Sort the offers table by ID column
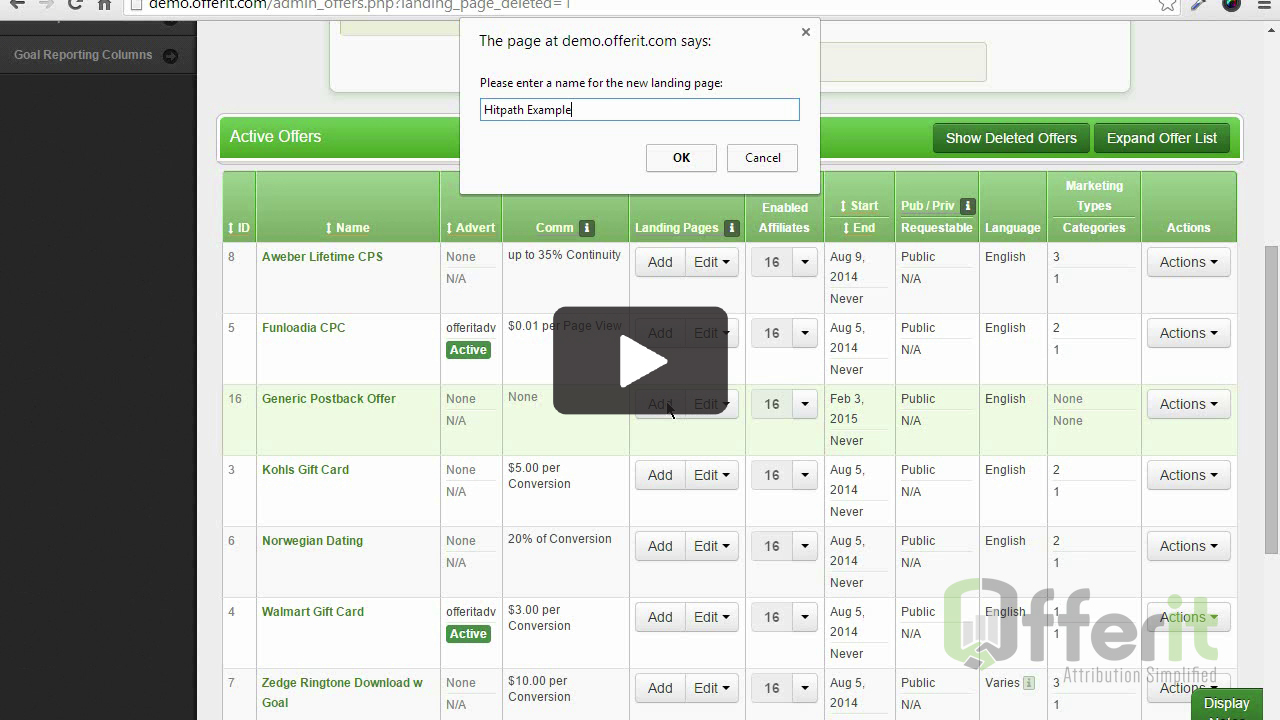 (x=238, y=228)
